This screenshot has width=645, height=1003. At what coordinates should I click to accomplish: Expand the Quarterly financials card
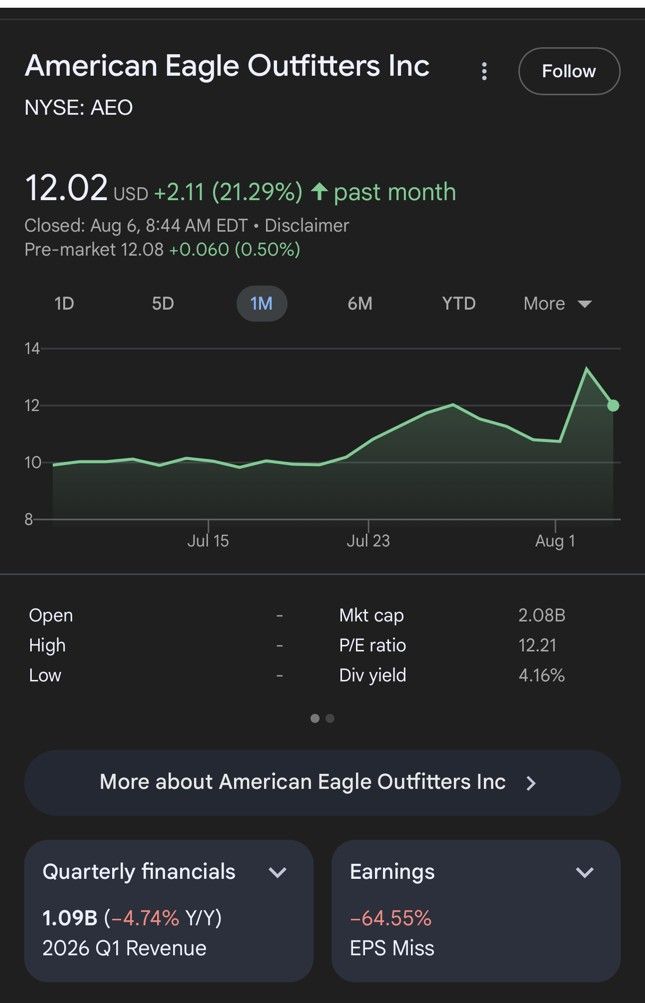coord(168,910)
